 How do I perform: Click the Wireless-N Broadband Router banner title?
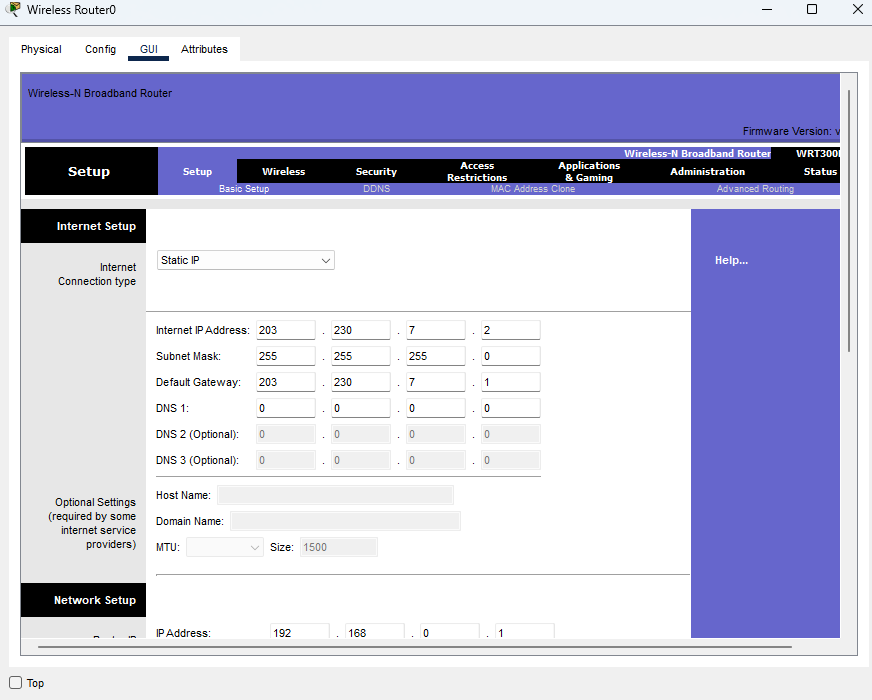tap(100, 93)
